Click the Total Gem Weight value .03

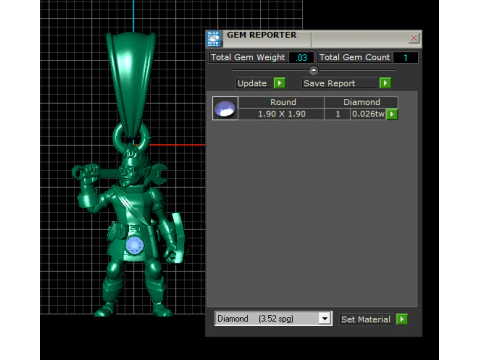pyautogui.click(x=301, y=58)
